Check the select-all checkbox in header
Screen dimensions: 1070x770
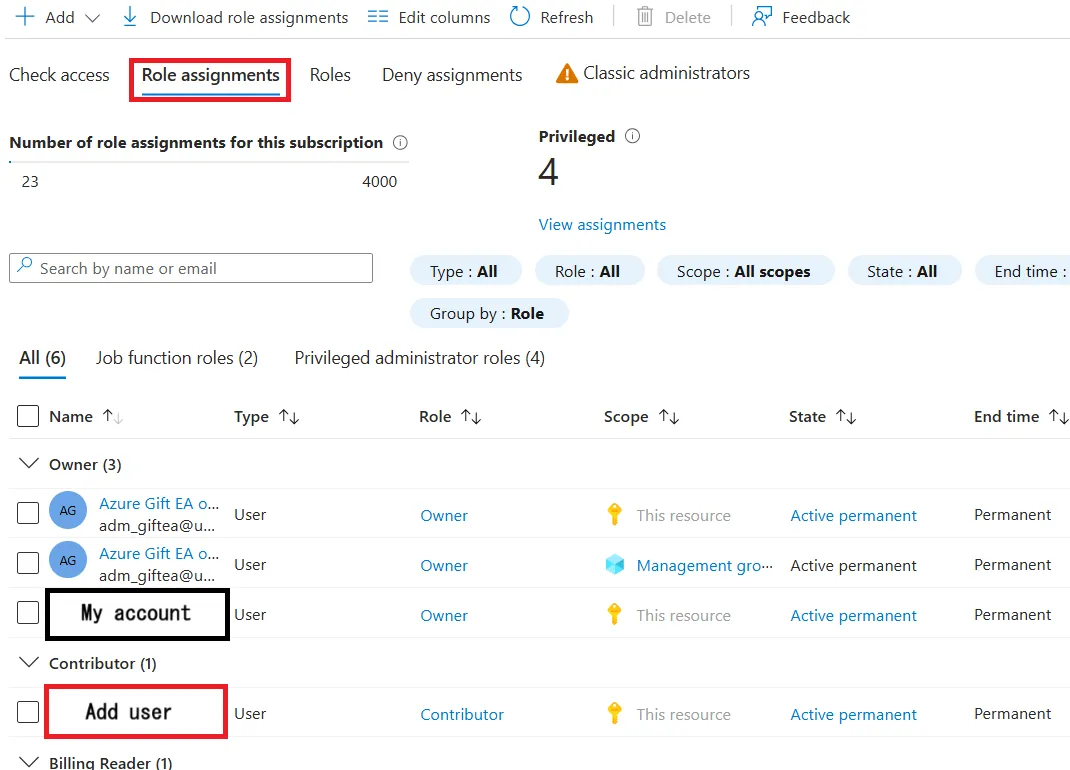click(x=28, y=416)
